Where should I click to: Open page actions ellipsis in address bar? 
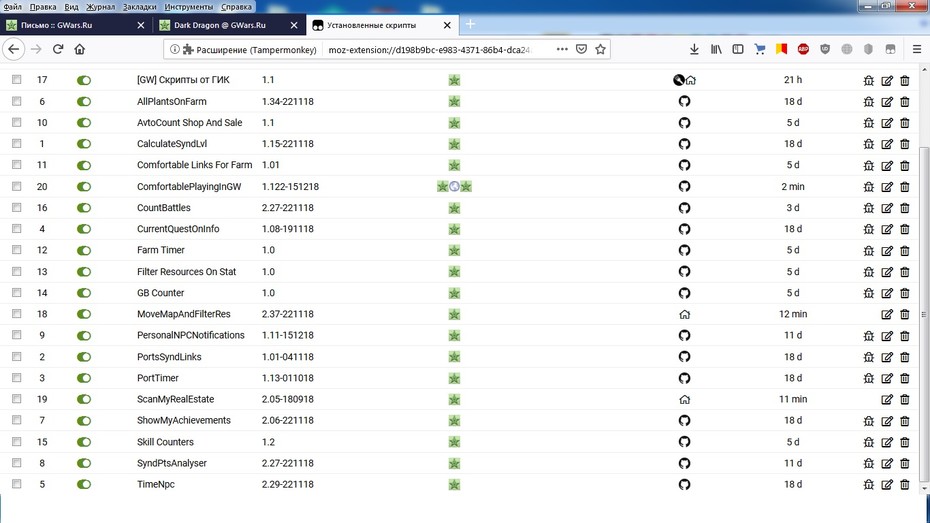(562, 49)
